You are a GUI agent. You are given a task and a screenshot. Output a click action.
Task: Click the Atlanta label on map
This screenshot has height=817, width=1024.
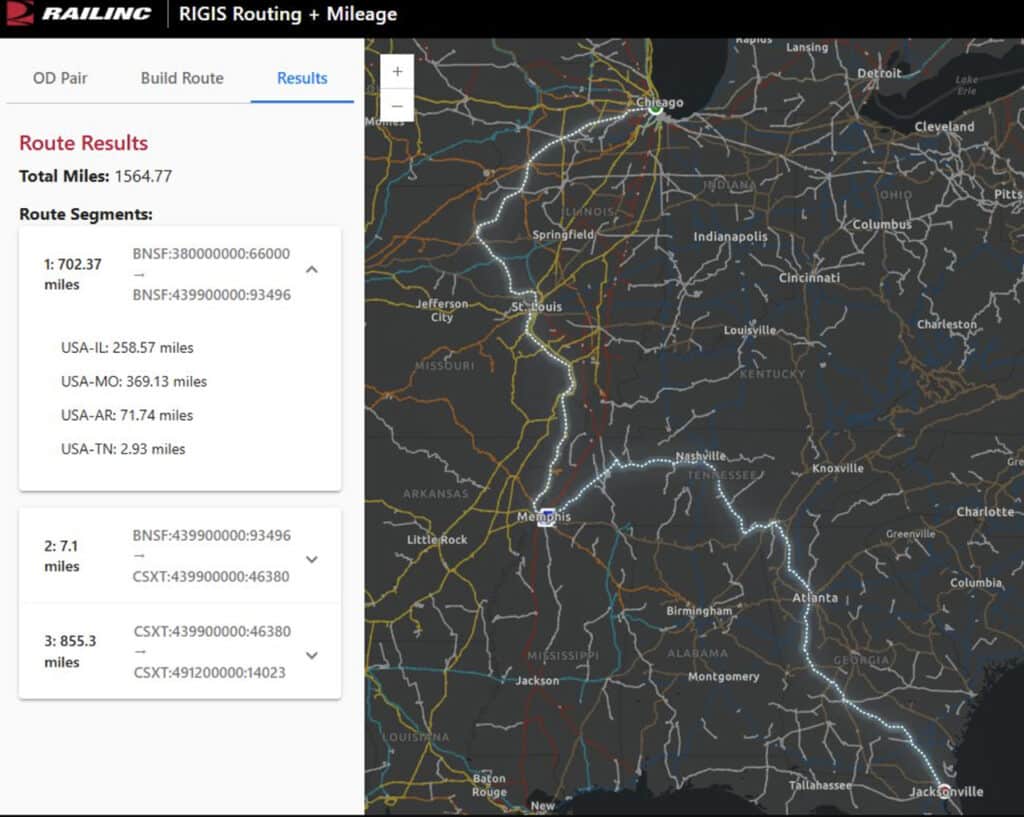[815, 598]
